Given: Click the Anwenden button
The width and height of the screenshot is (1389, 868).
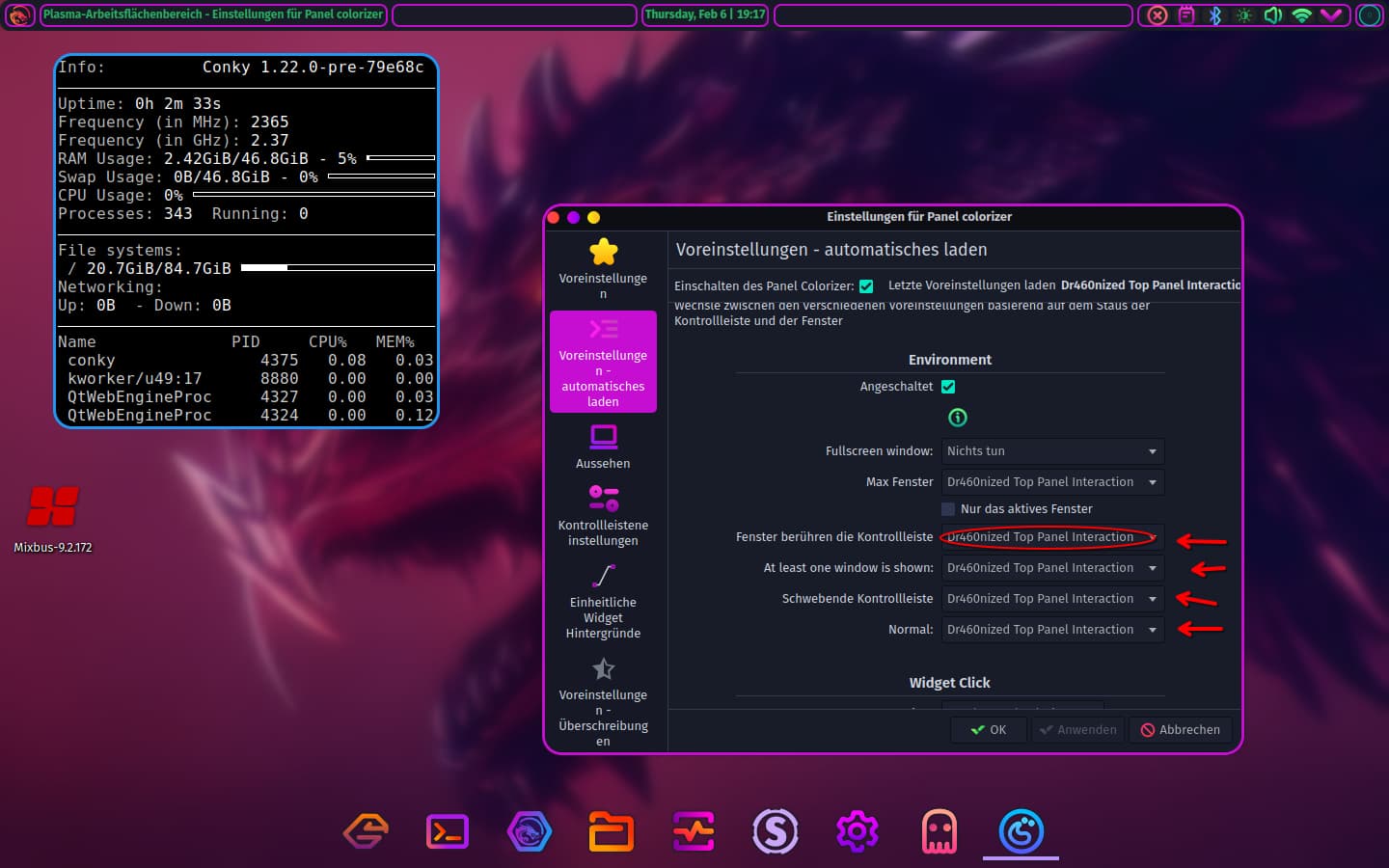Looking at the screenshot, I should click(x=1077, y=730).
